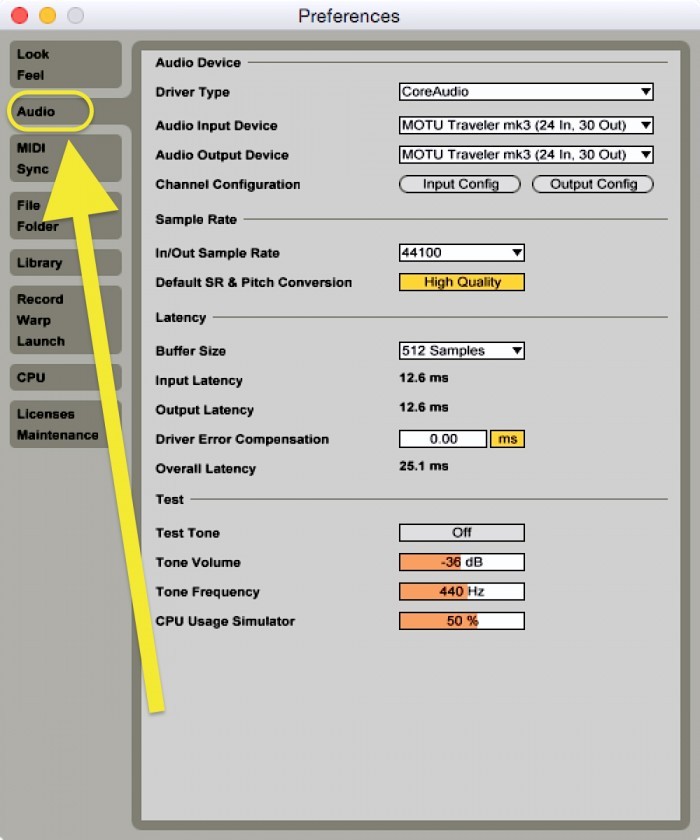Screen dimensions: 700x840
Task: Expand the Audio Output Device dropdown
Action: click(x=526, y=155)
